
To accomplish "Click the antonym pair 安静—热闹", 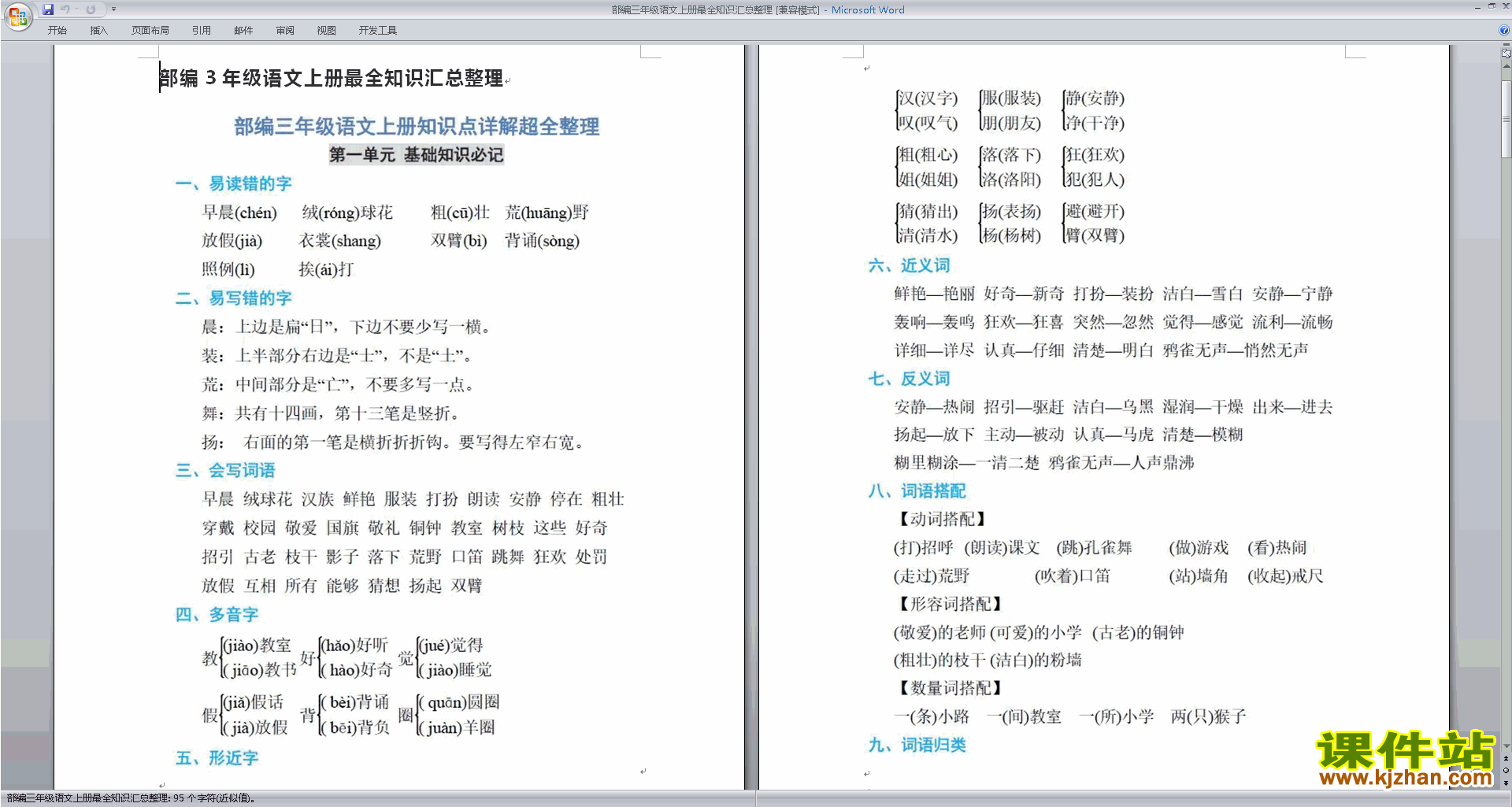I will pyautogui.click(x=935, y=407).
